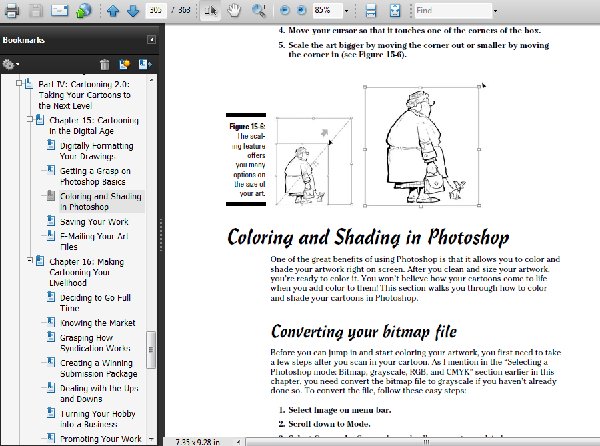Click the page size 7.35 x 9.28 in label

pos(197,442)
